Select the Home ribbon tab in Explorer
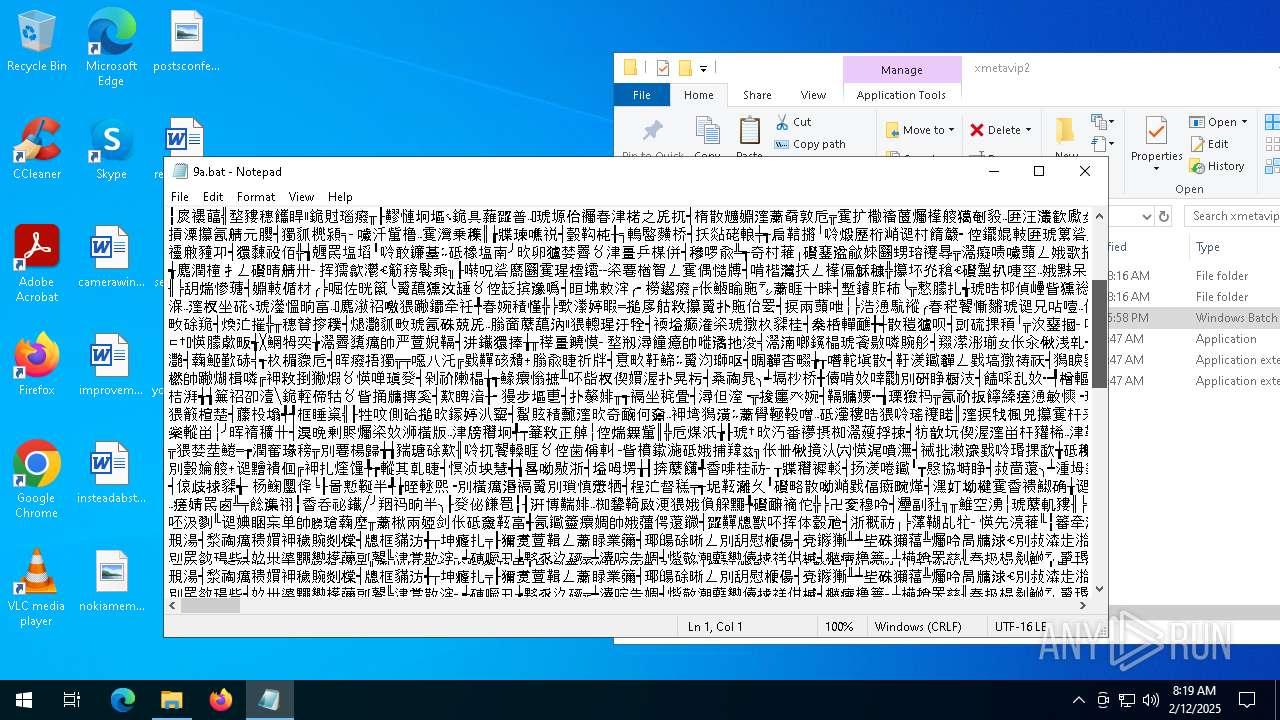The height and width of the screenshot is (720, 1280). (x=698, y=95)
